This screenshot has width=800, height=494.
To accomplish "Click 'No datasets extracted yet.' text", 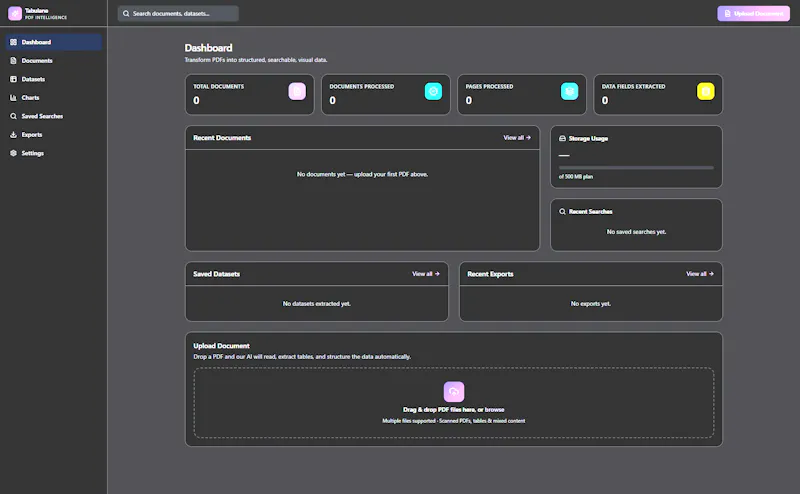I will [x=316, y=304].
